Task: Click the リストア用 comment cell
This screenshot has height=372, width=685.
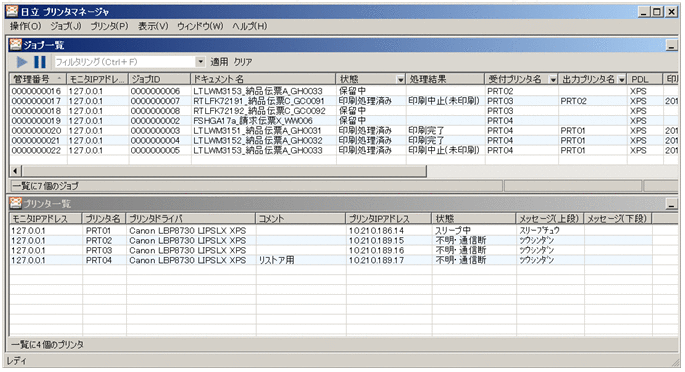Action: point(276,260)
